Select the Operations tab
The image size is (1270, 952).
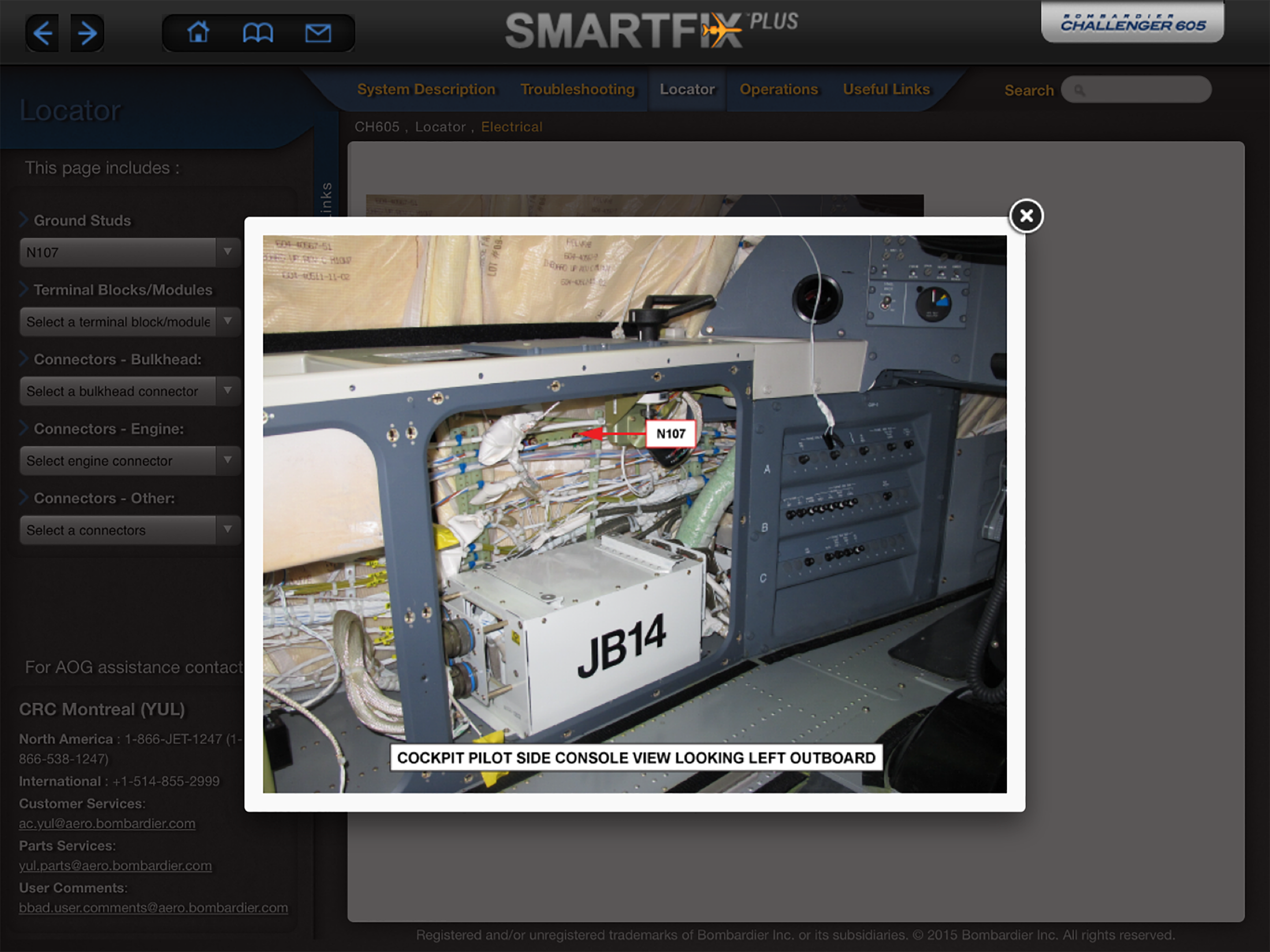pyautogui.click(x=779, y=90)
